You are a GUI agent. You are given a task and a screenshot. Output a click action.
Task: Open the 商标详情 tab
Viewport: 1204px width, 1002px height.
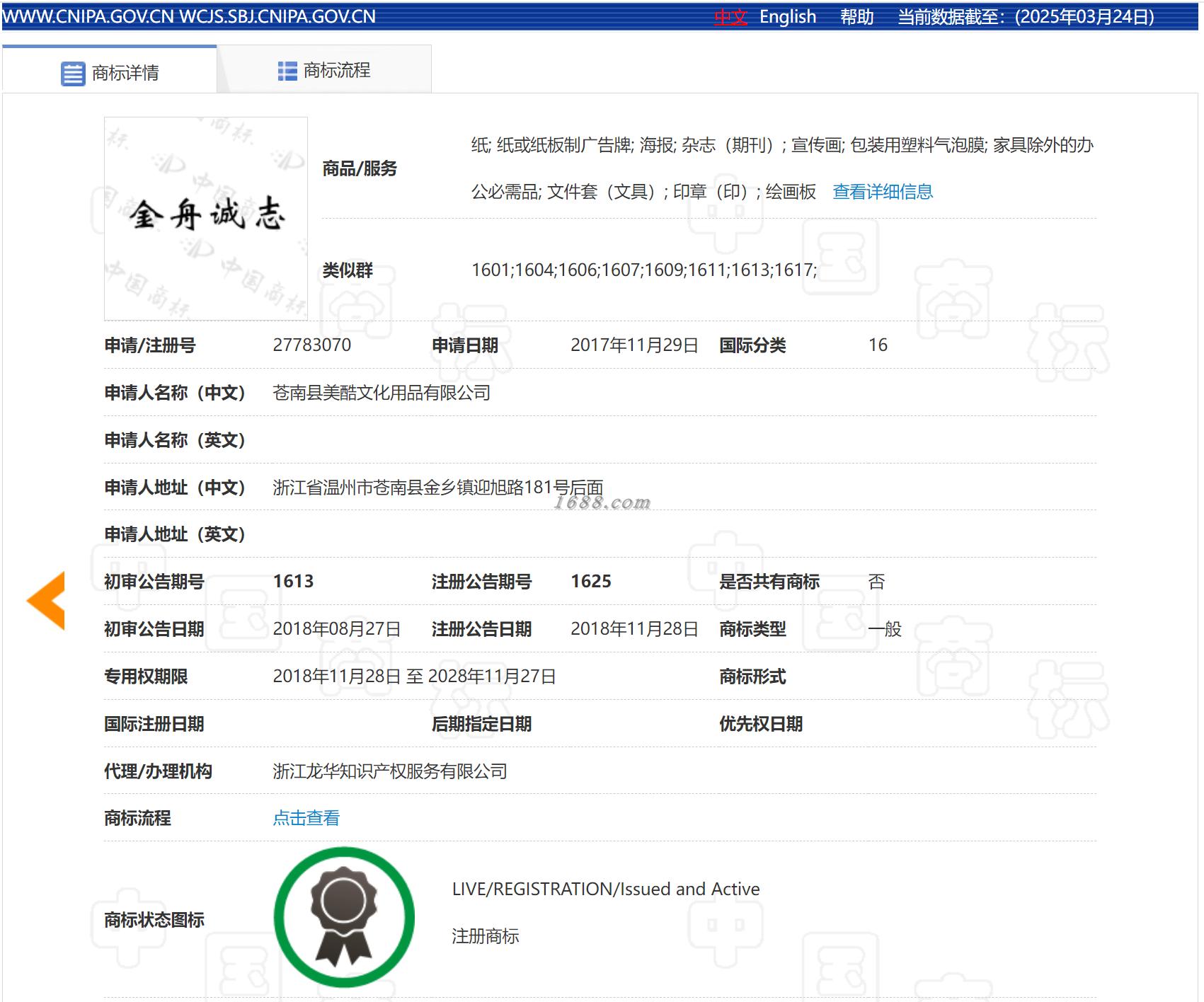tap(110, 70)
